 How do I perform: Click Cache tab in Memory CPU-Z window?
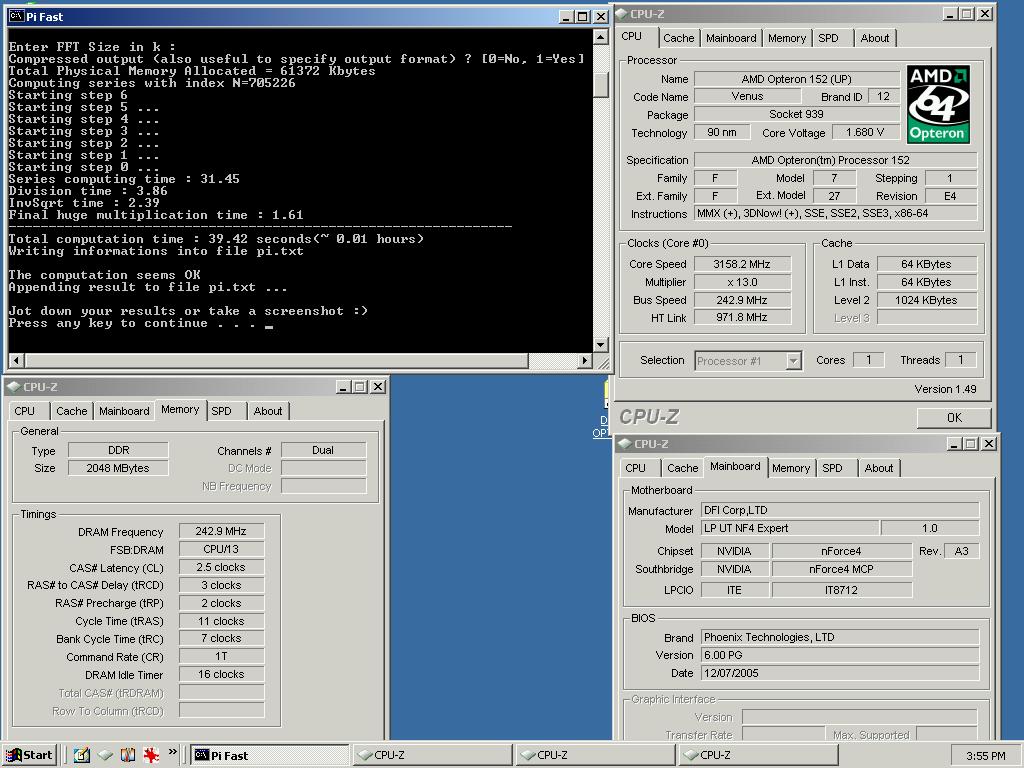71,411
